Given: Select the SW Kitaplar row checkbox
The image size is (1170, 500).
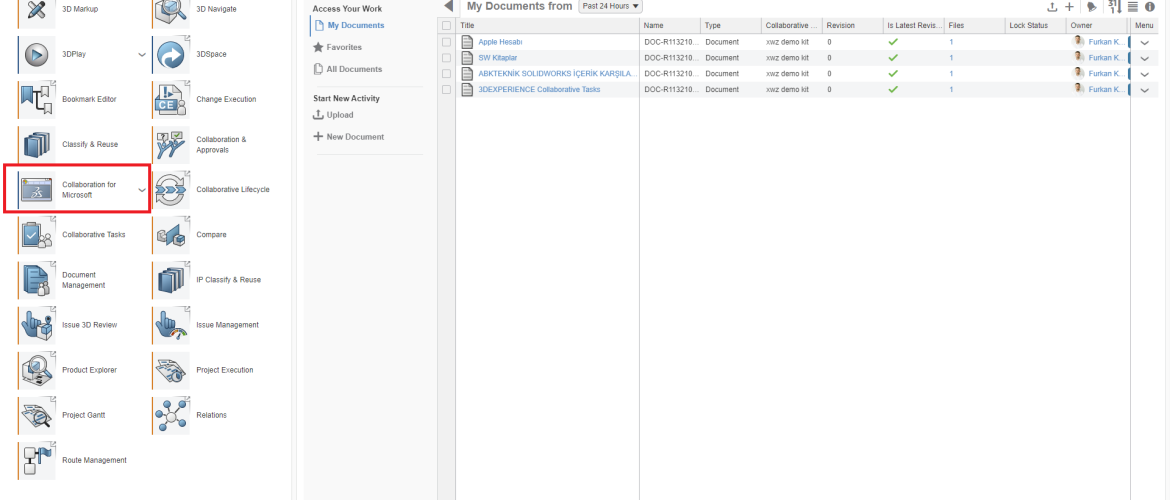Looking at the screenshot, I should pyautogui.click(x=446, y=58).
